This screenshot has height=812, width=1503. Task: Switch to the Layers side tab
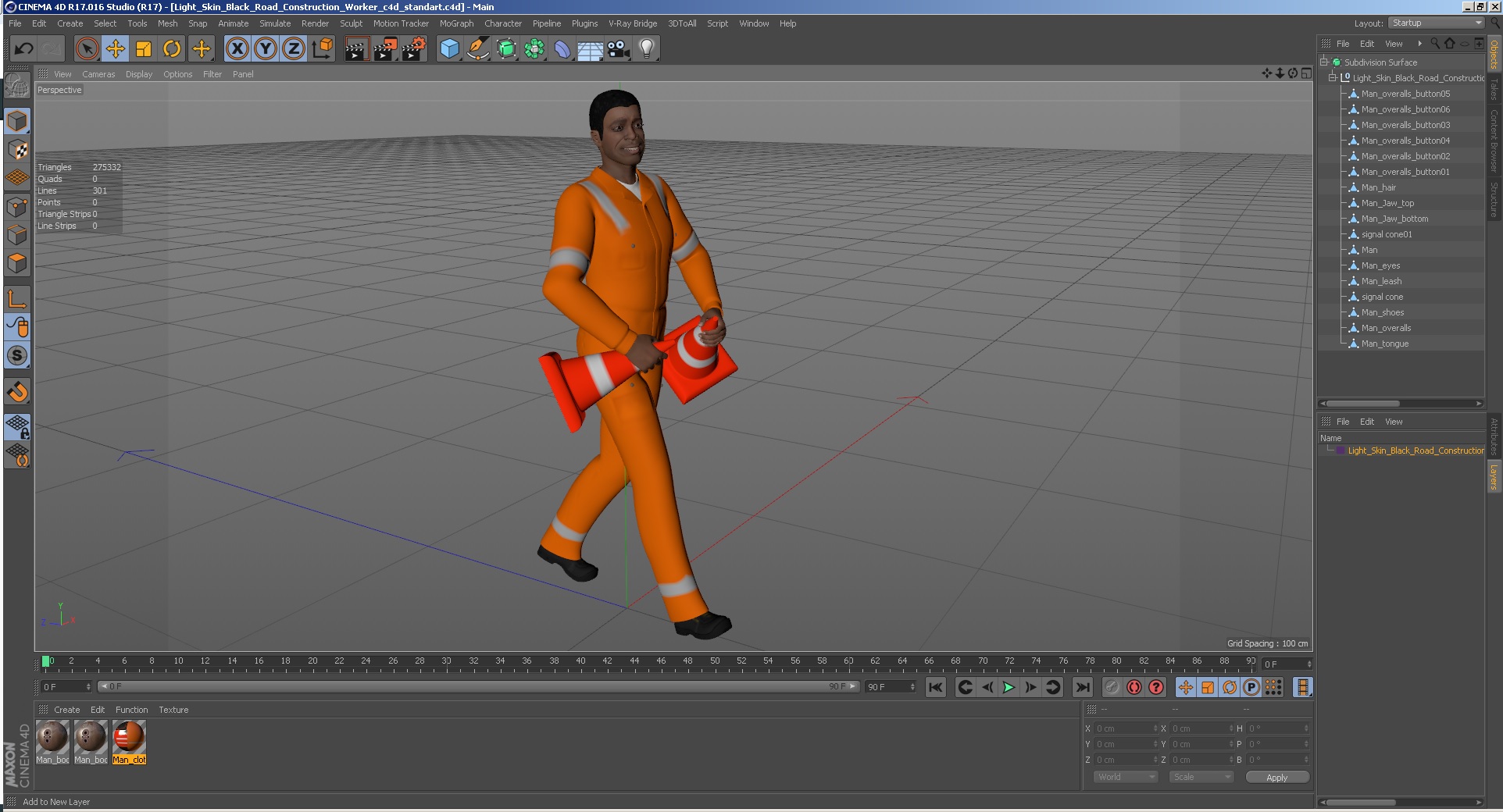tap(1494, 477)
